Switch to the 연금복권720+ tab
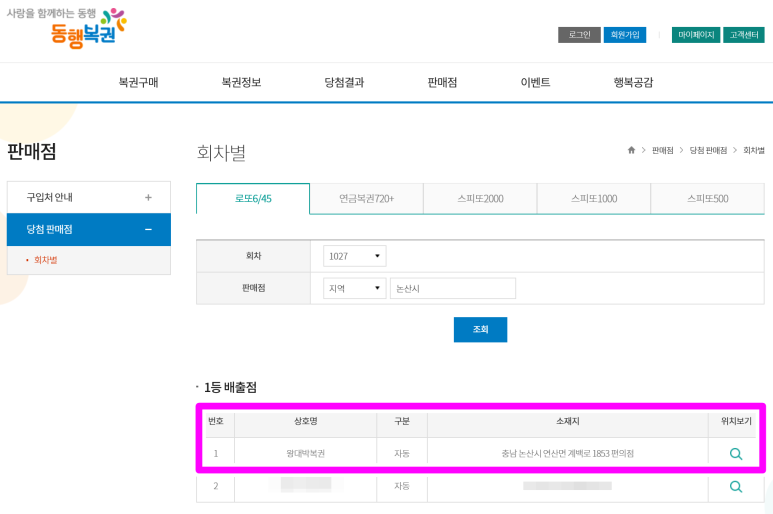Image resolution: width=773 pixels, height=514 pixels. coord(366,199)
